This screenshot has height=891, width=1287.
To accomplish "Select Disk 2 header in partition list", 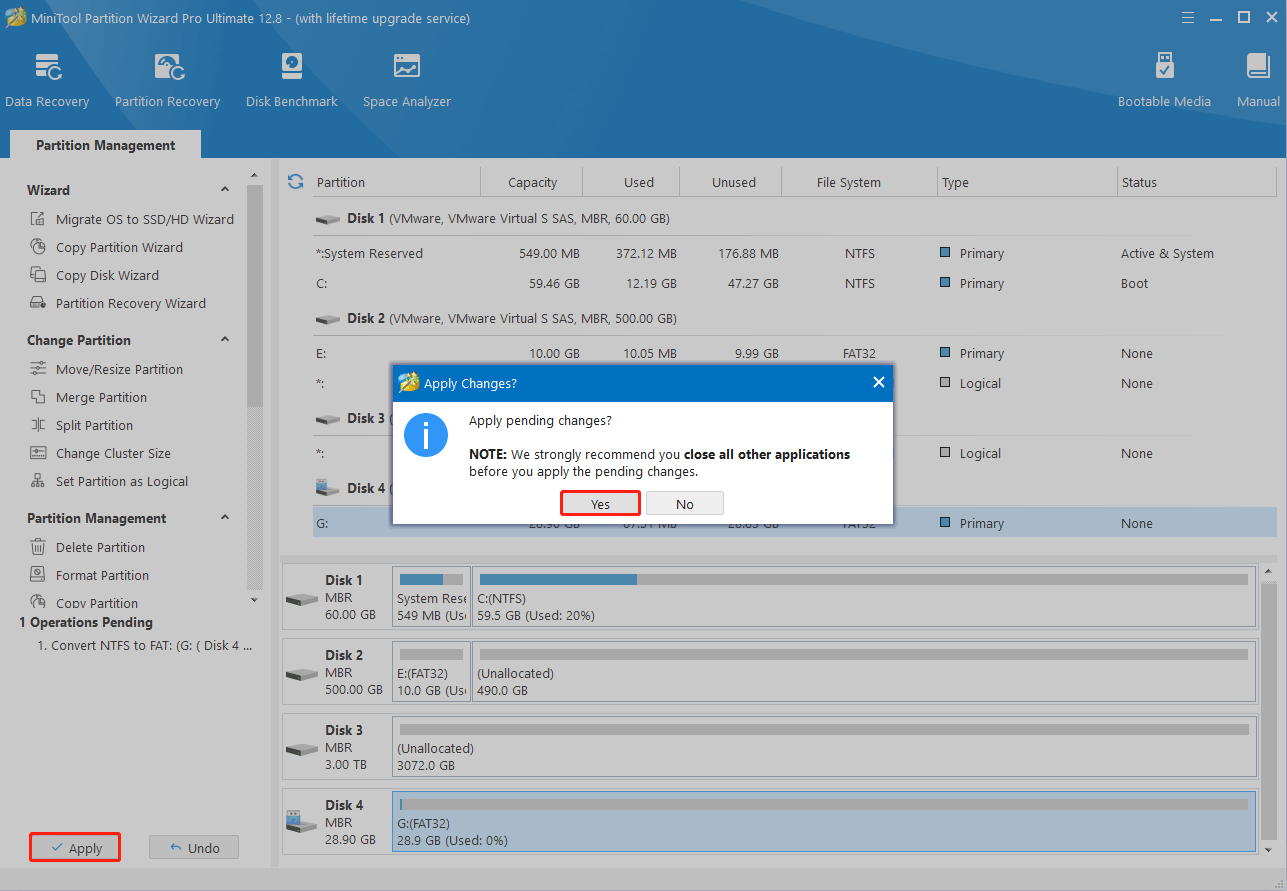I will click(795, 318).
